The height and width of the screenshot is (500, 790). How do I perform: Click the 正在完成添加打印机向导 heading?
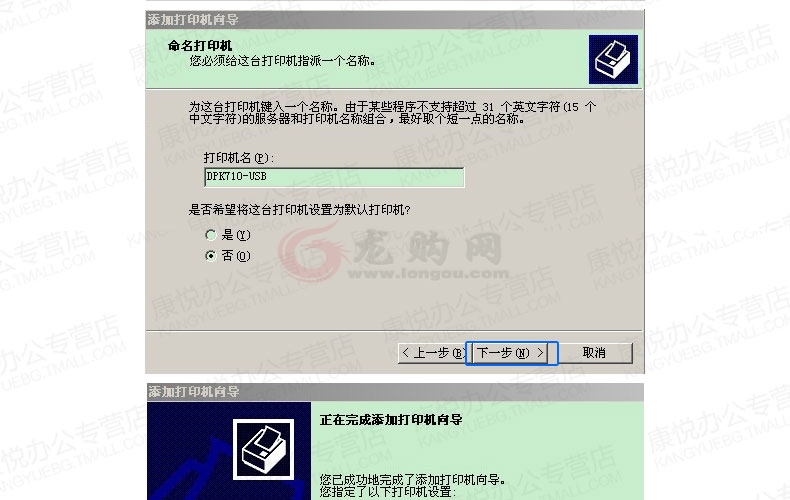tap(391, 420)
